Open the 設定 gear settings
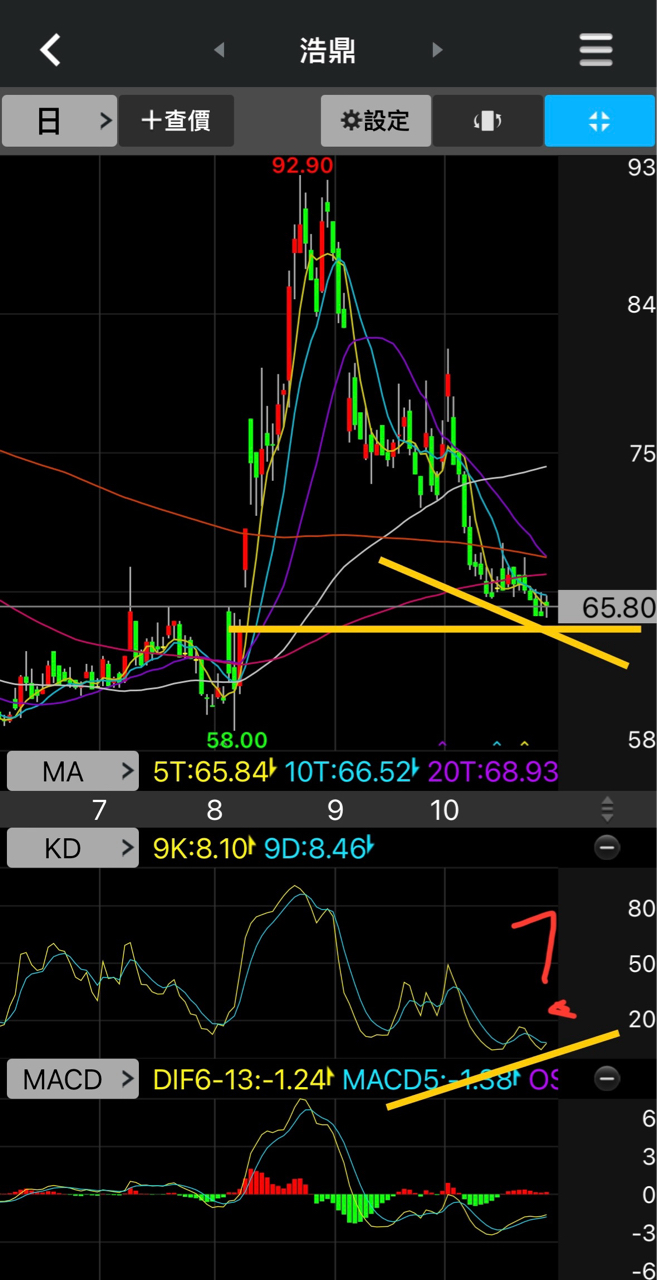Viewport: 657px width, 1280px height. point(376,121)
